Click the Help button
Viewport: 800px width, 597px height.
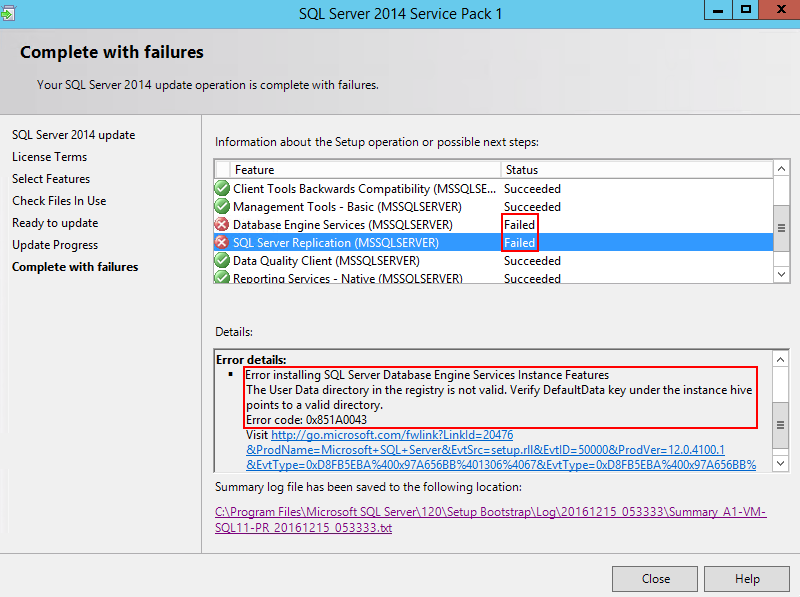coord(747,579)
